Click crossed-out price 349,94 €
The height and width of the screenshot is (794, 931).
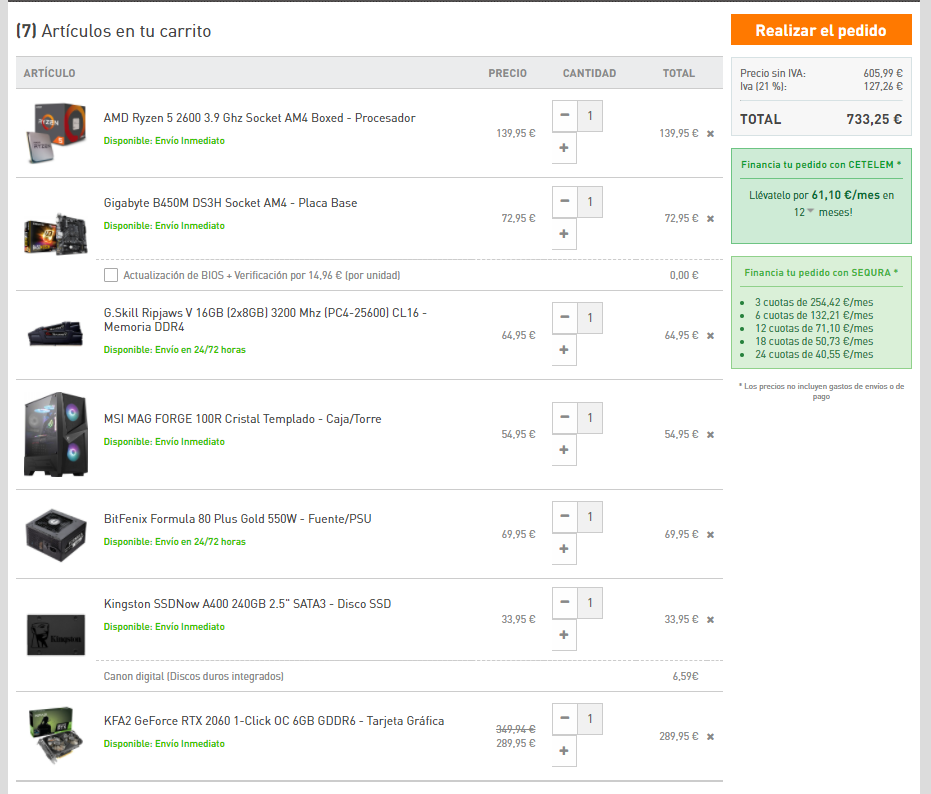[x=515, y=729]
